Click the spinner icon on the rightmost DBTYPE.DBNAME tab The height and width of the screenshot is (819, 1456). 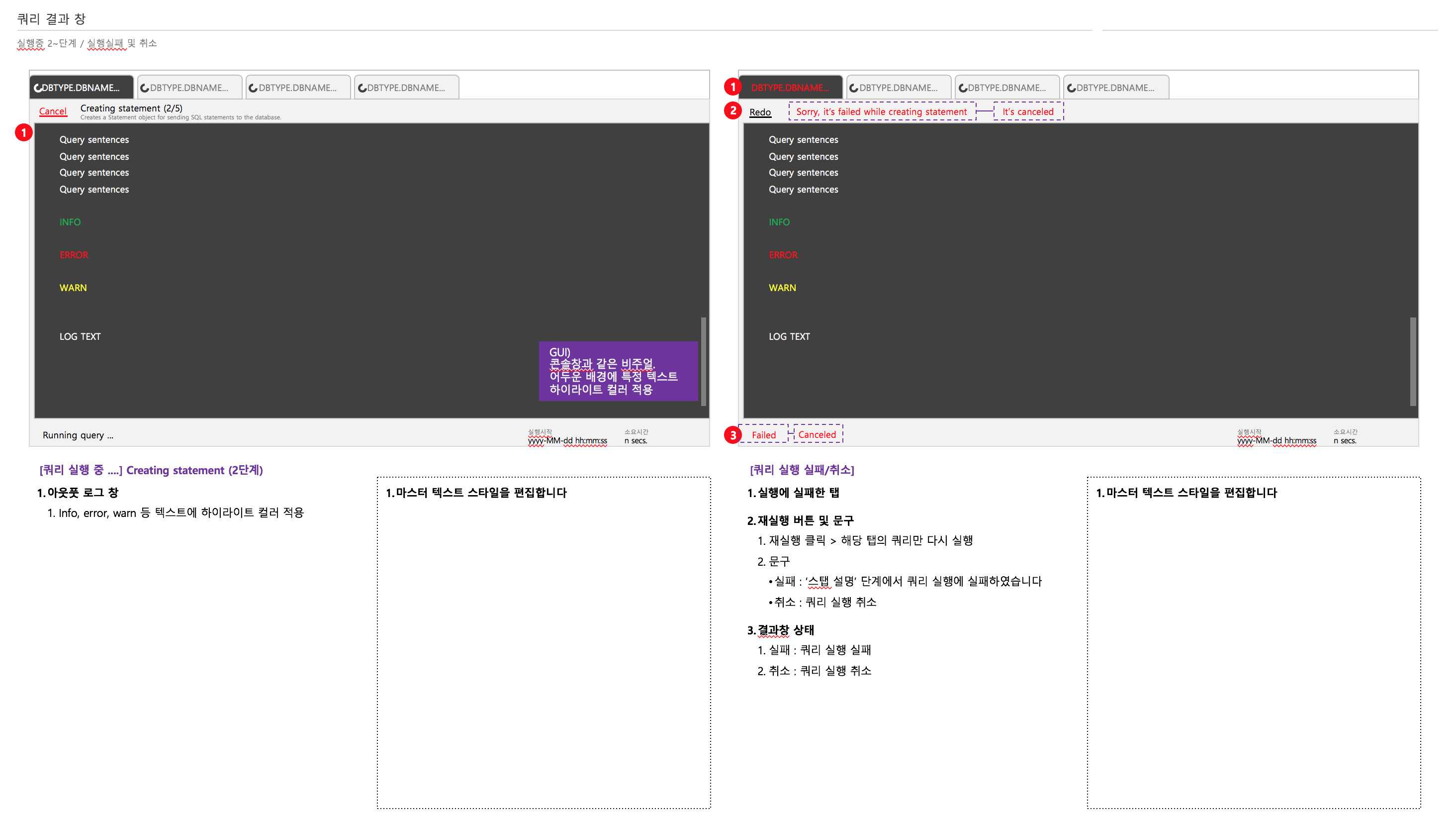pyautogui.click(x=1071, y=87)
